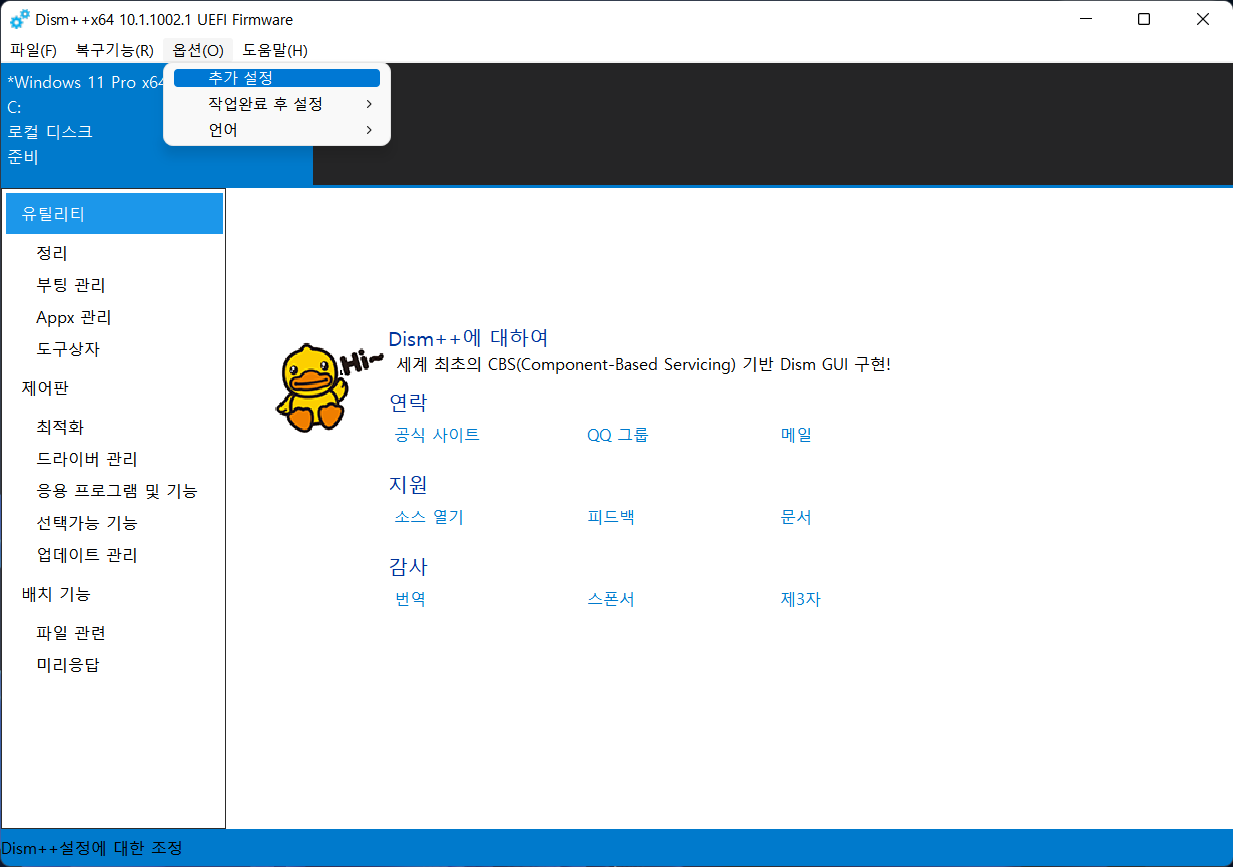Click the 로컬 디스크 label in image tile
The image size is (1233, 867).
[x=50, y=131]
